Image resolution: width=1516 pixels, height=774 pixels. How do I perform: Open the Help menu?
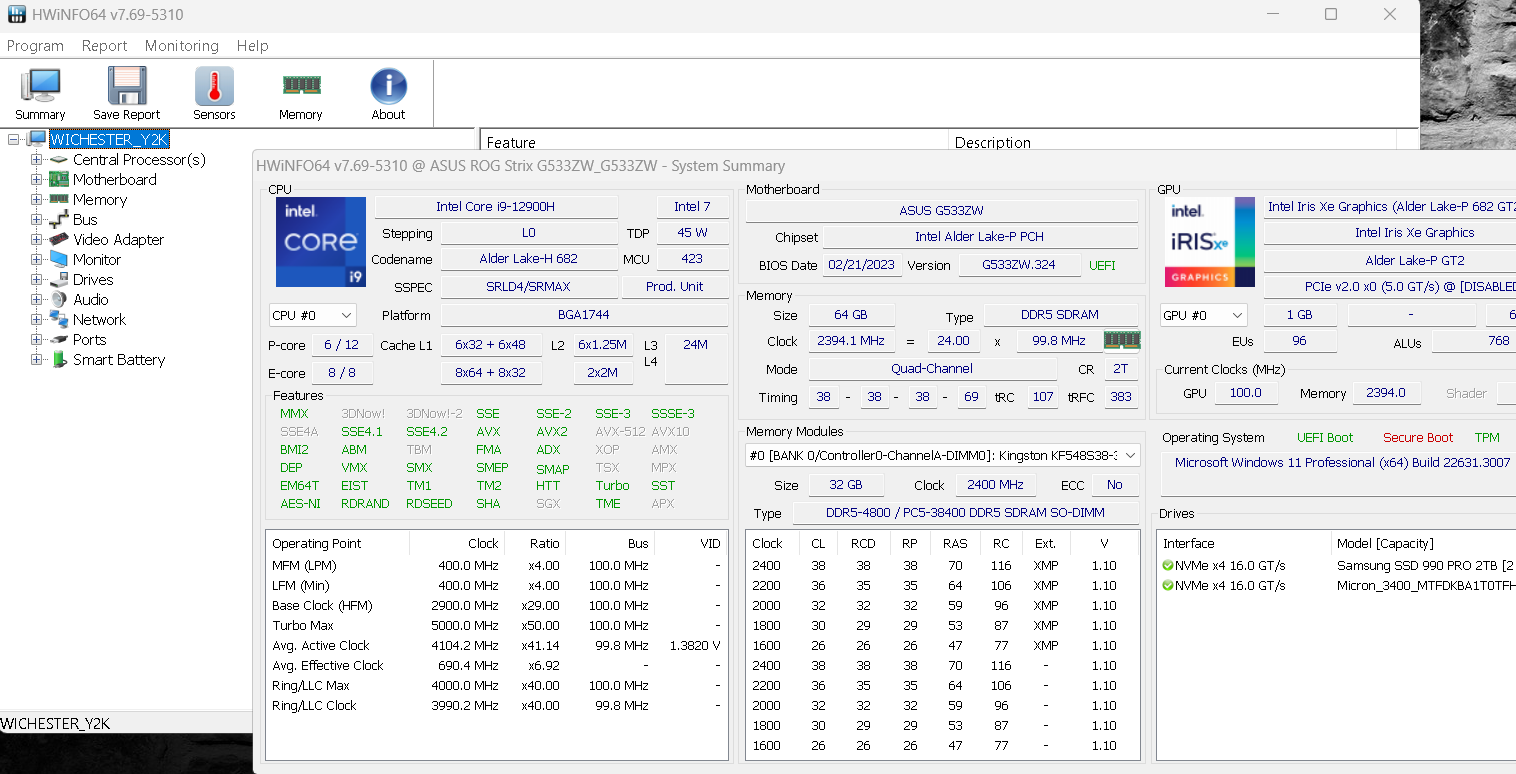(x=252, y=46)
